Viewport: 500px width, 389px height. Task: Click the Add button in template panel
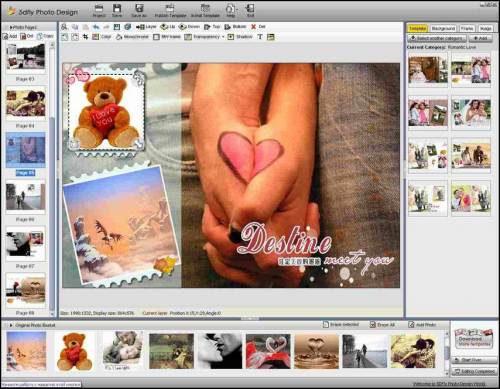(x=480, y=38)
